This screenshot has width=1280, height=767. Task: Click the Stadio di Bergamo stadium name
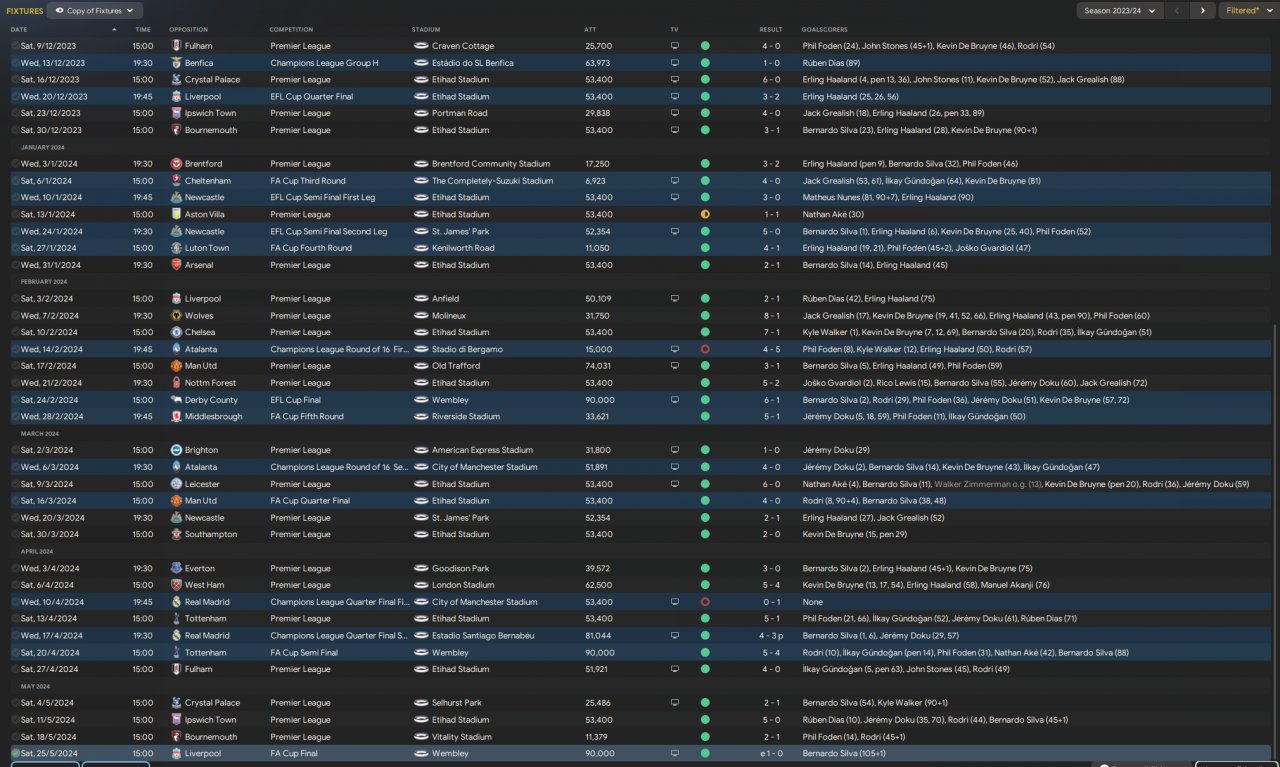[467, 349]
